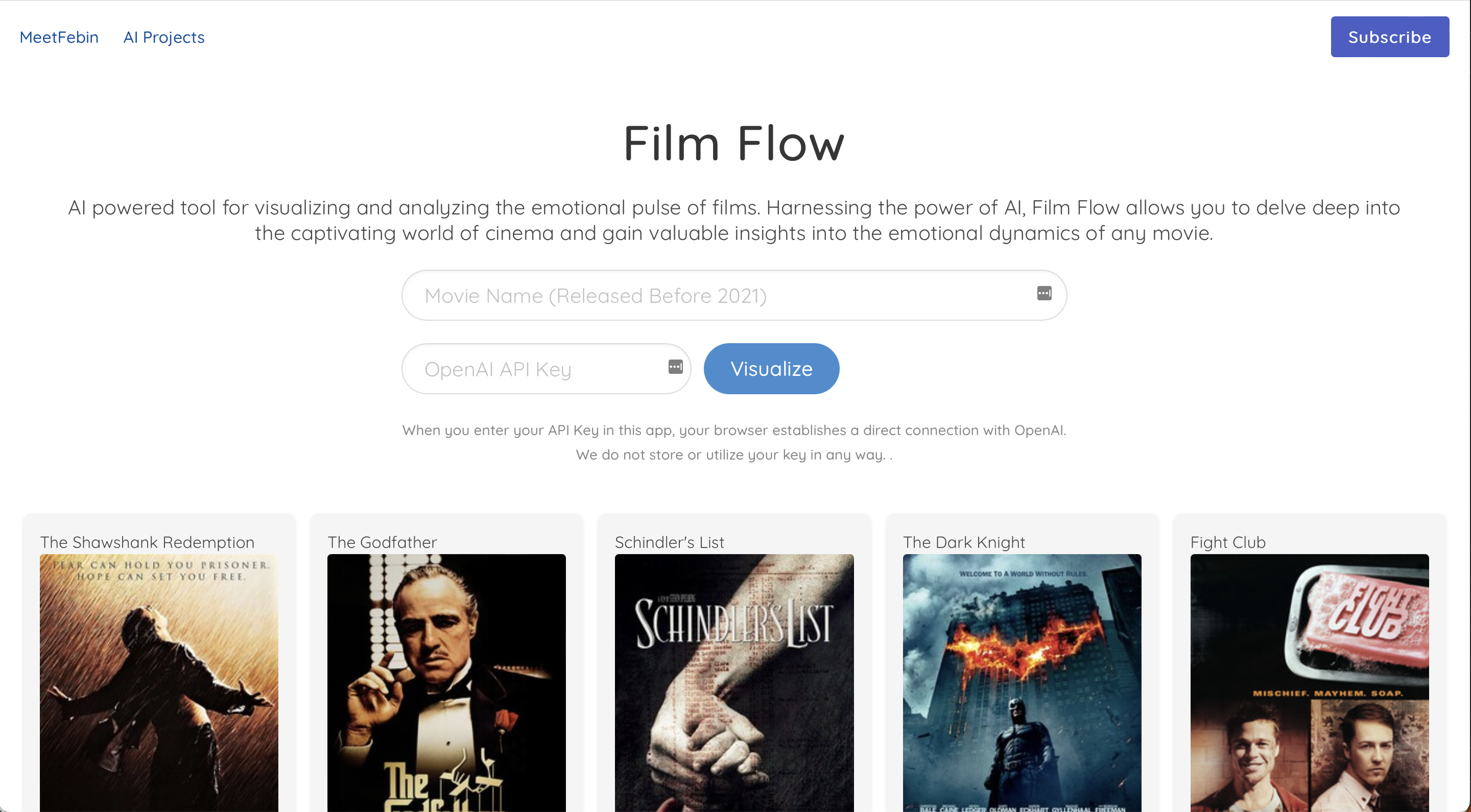Open the MeetFebin link
This screenshot has width=1471, height=812.
(x=59, y=37)
